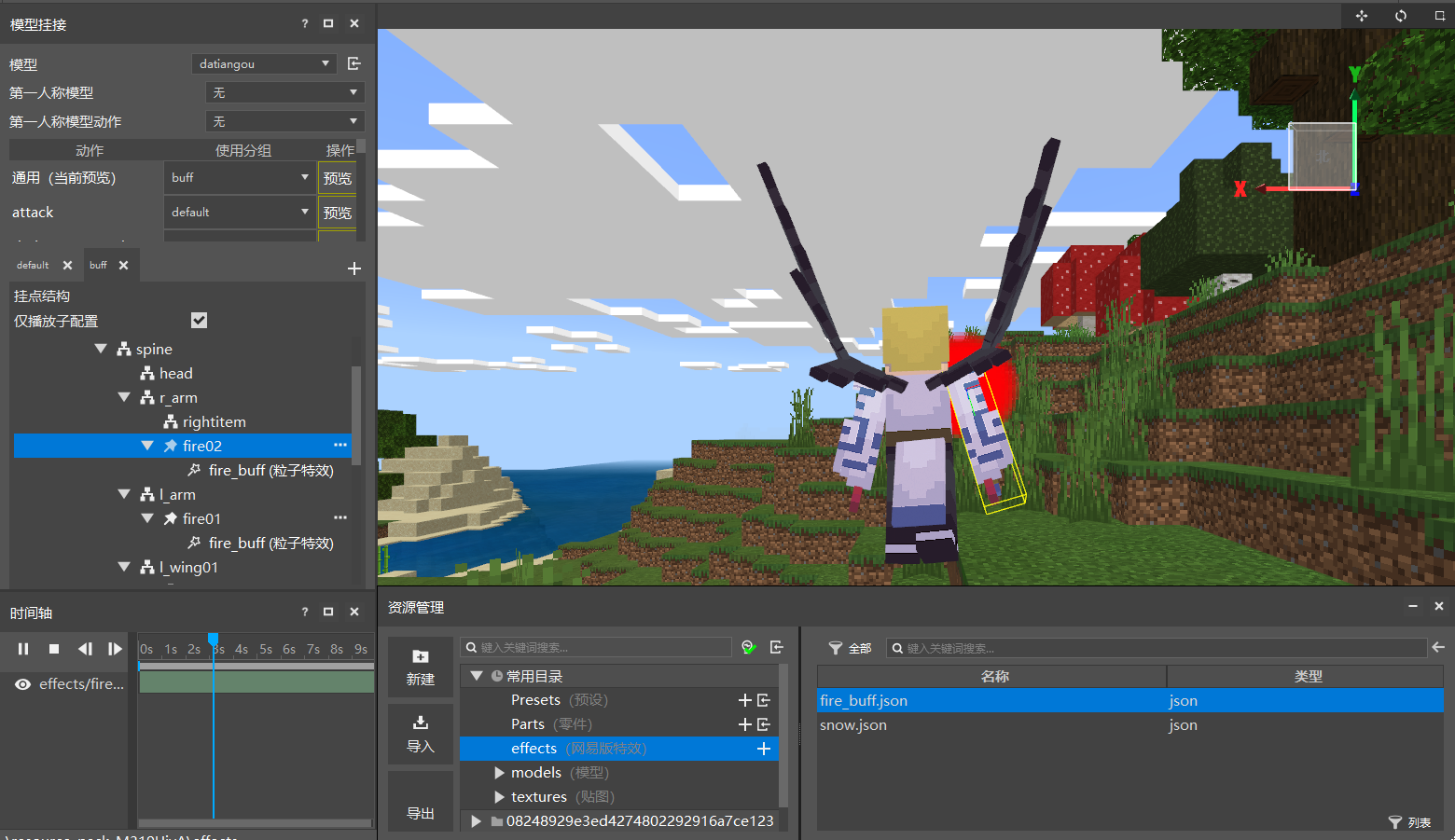Open the 模型 dropdown showing datiangou

tap(263, 63)
